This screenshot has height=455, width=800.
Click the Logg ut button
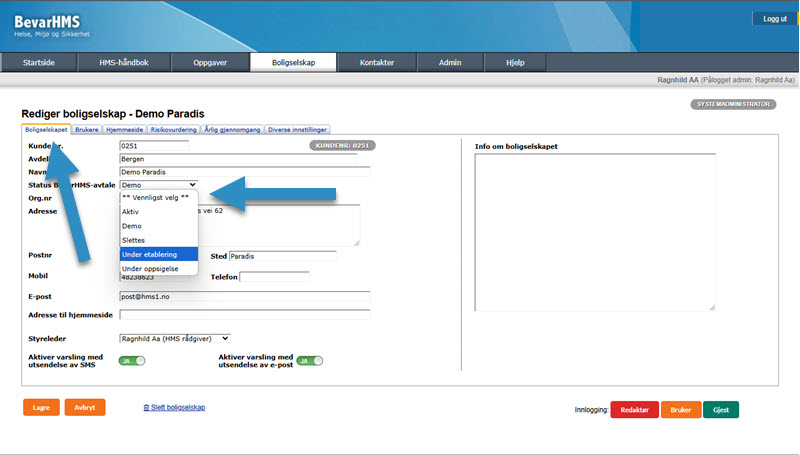[775, 19]
